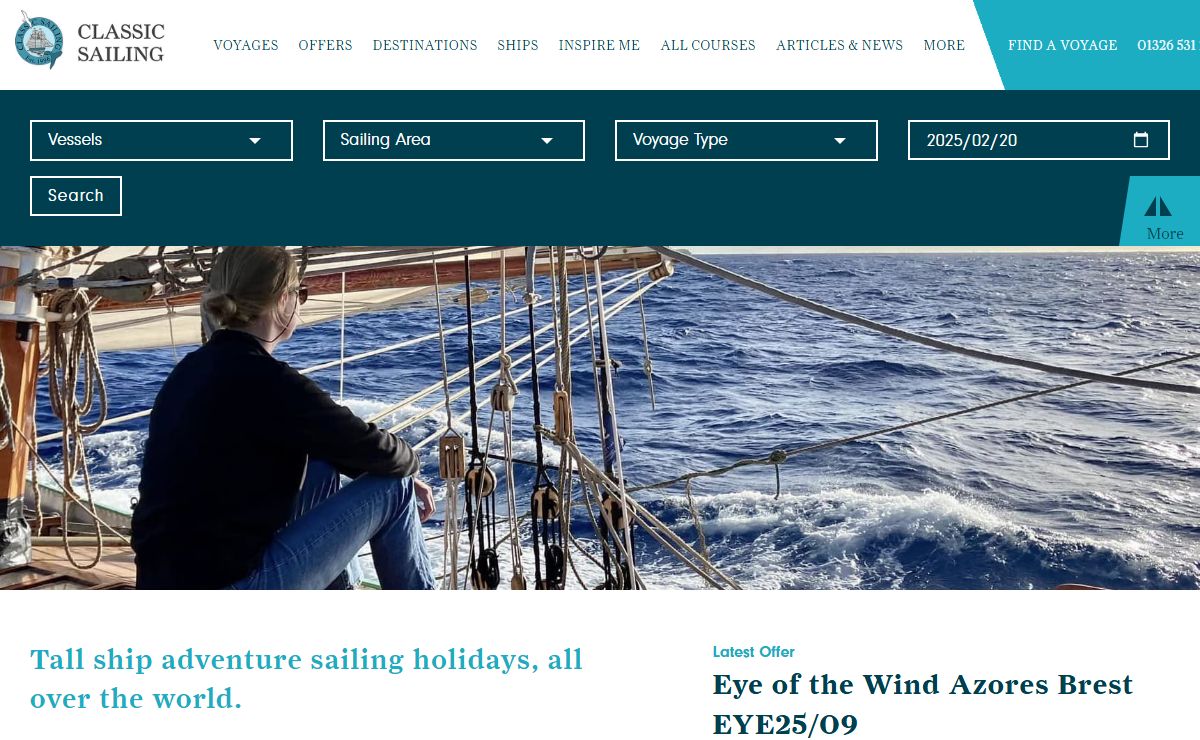Screen dimensions: 1200x740
Task: Click the Classic Sailing ship logo
Action: (x=40, y=41)
